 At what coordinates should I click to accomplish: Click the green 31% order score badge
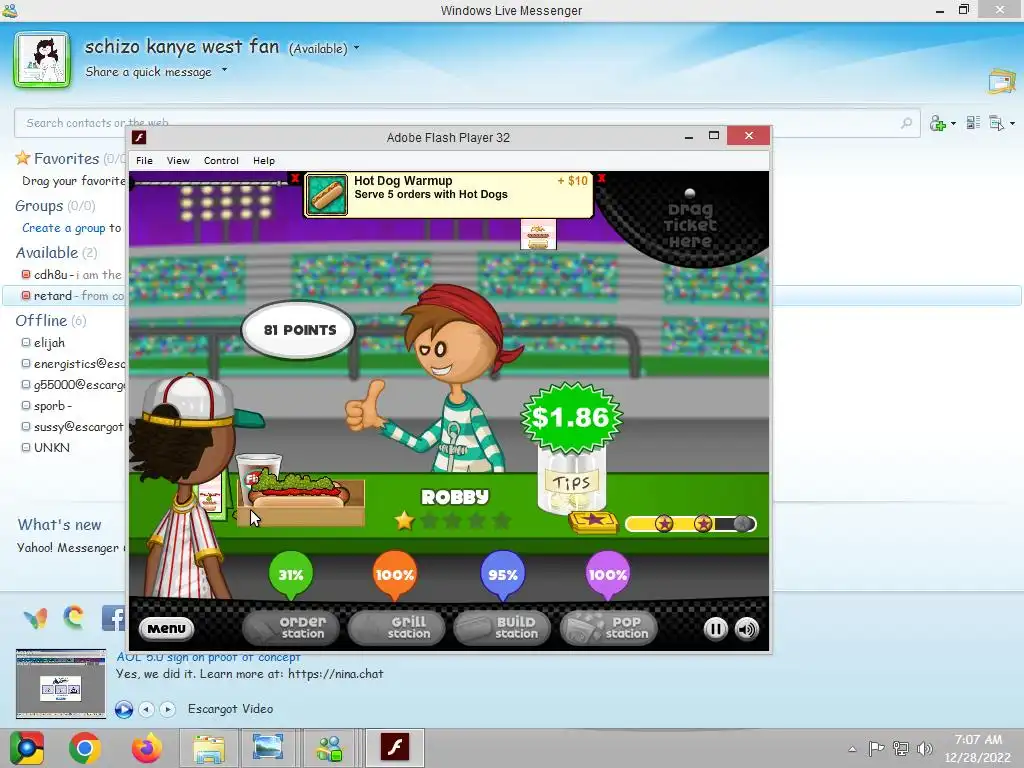[x=291, y=575]
